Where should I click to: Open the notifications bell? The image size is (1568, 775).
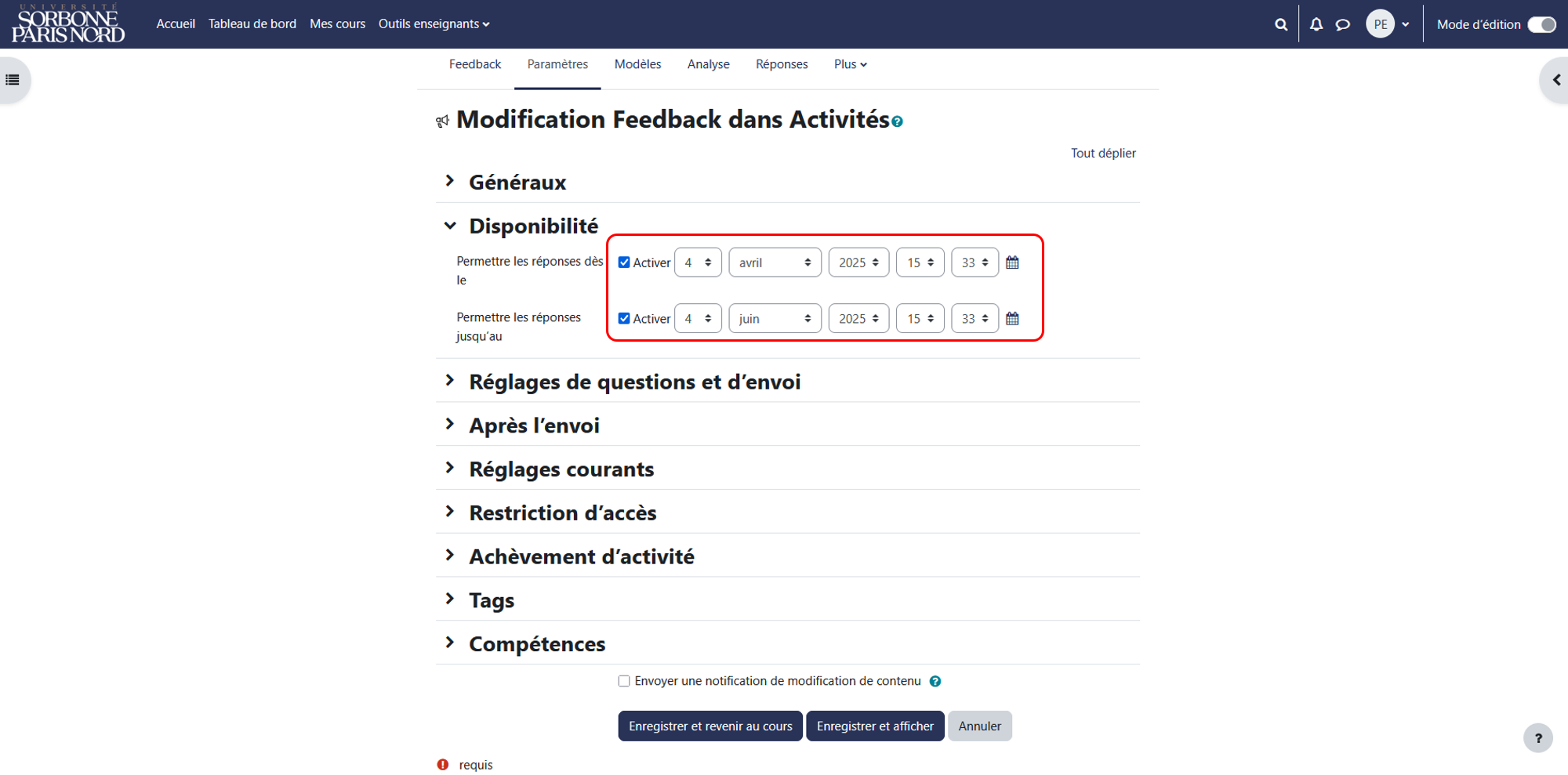point(1316,24)
